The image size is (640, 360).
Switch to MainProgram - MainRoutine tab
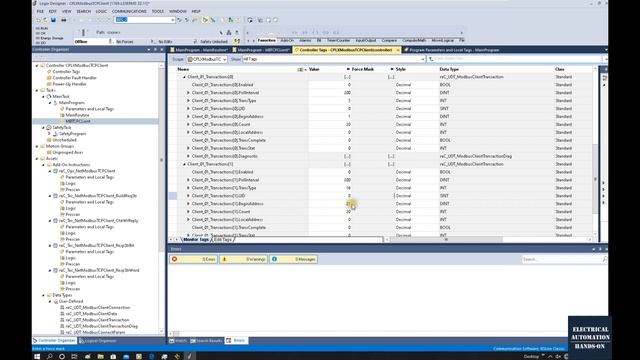tap(199, 50)
